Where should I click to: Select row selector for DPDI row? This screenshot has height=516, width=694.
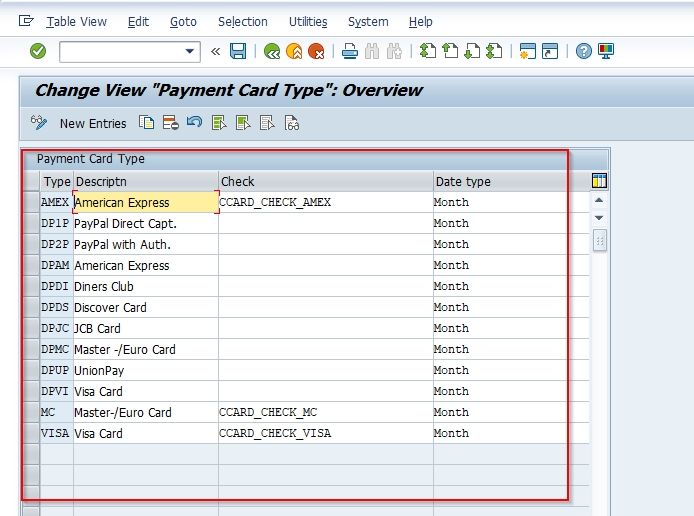point(31,286)
